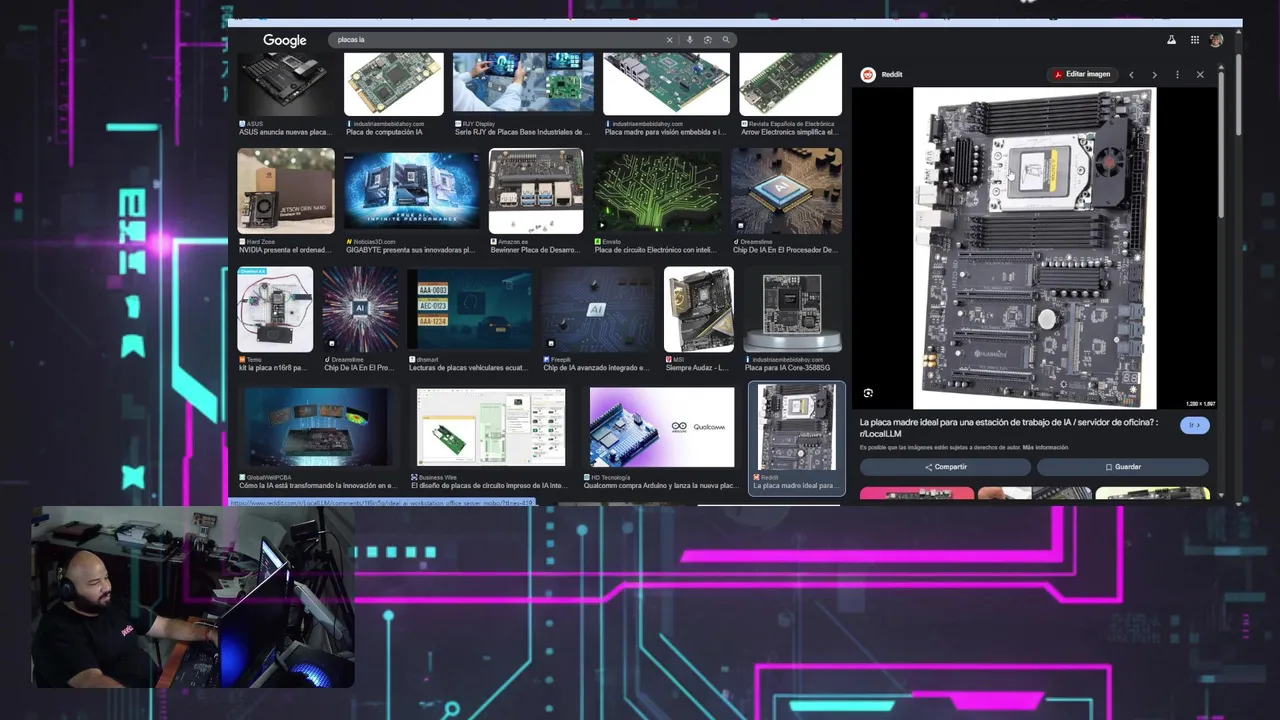Open the Arrow Electronics result thumbnail
Image resolution: width=1280 pixels, height=720 pixels.
[790, 85]
